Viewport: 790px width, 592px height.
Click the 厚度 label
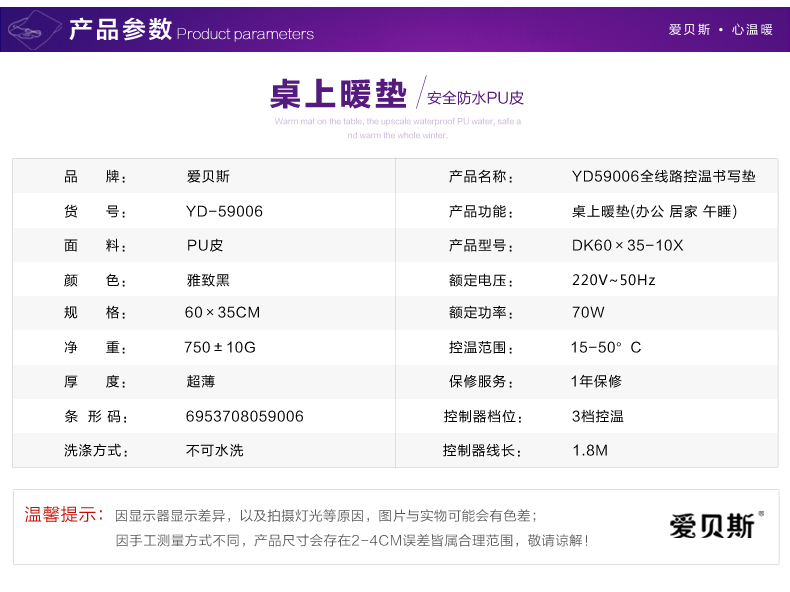point(95,381)
